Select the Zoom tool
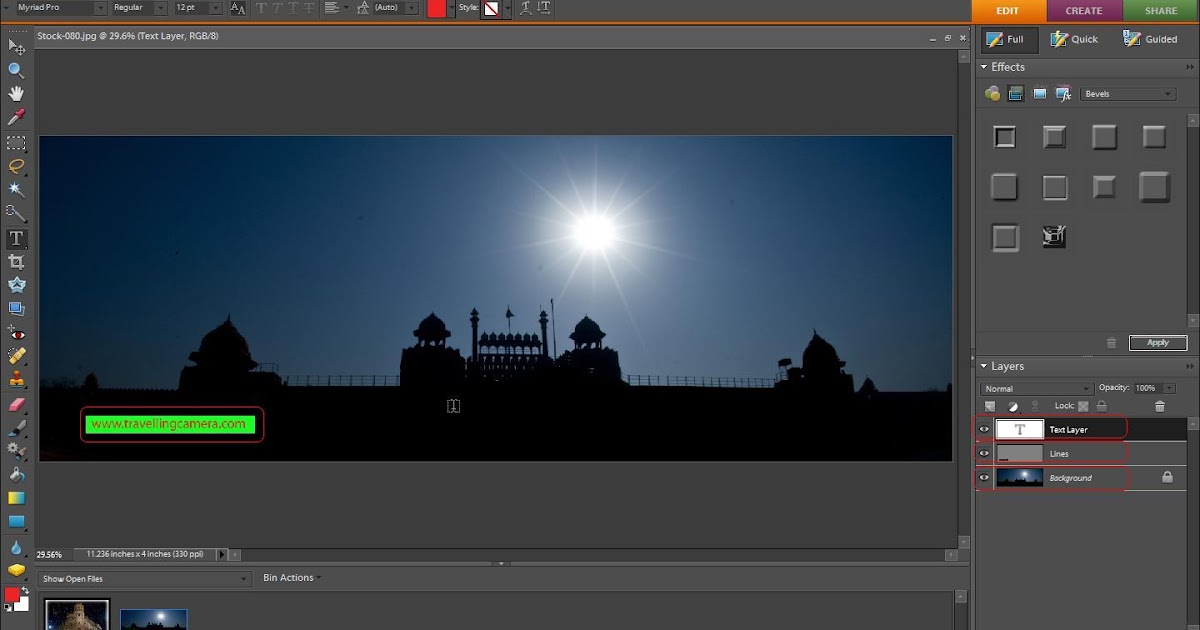 (x=16, y=70)
